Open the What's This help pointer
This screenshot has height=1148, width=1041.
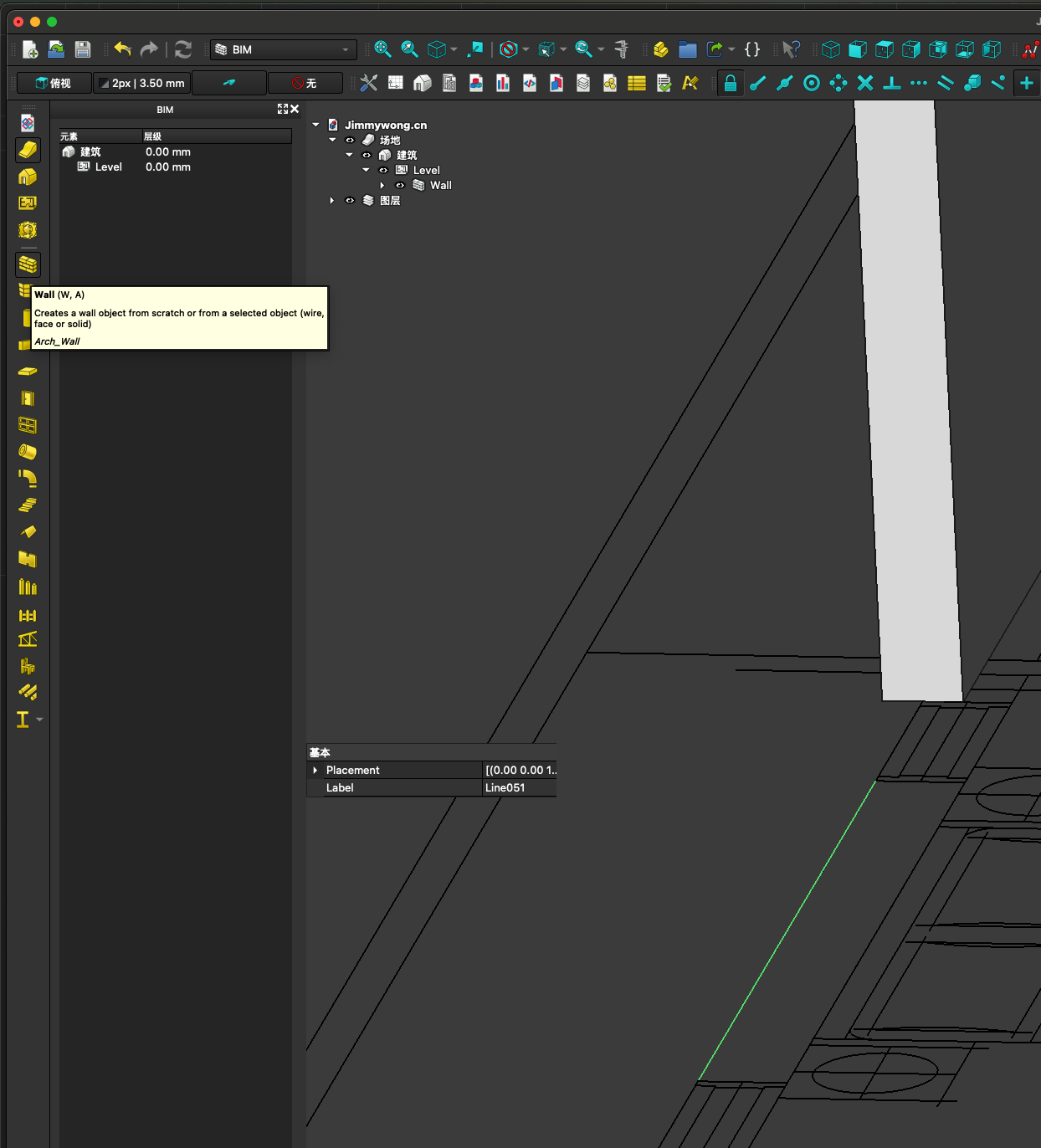coord(790,49)
